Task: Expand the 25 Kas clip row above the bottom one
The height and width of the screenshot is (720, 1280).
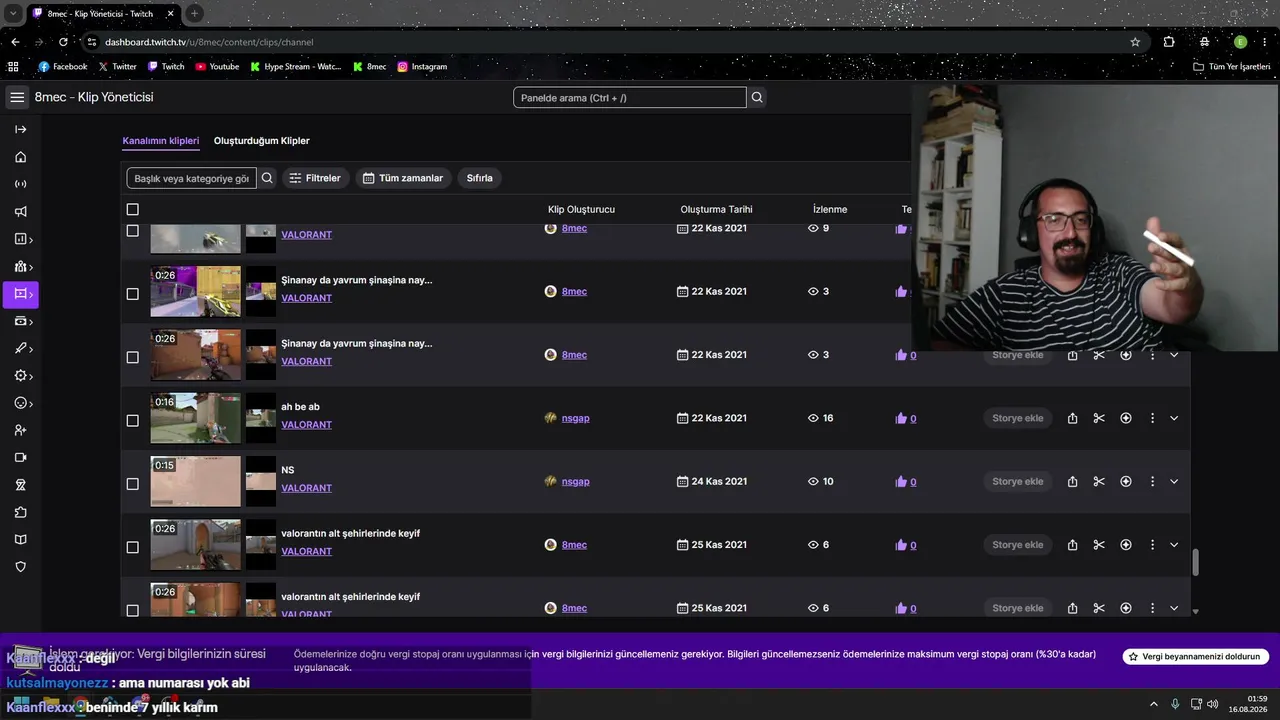Action: pos(1174,545)
